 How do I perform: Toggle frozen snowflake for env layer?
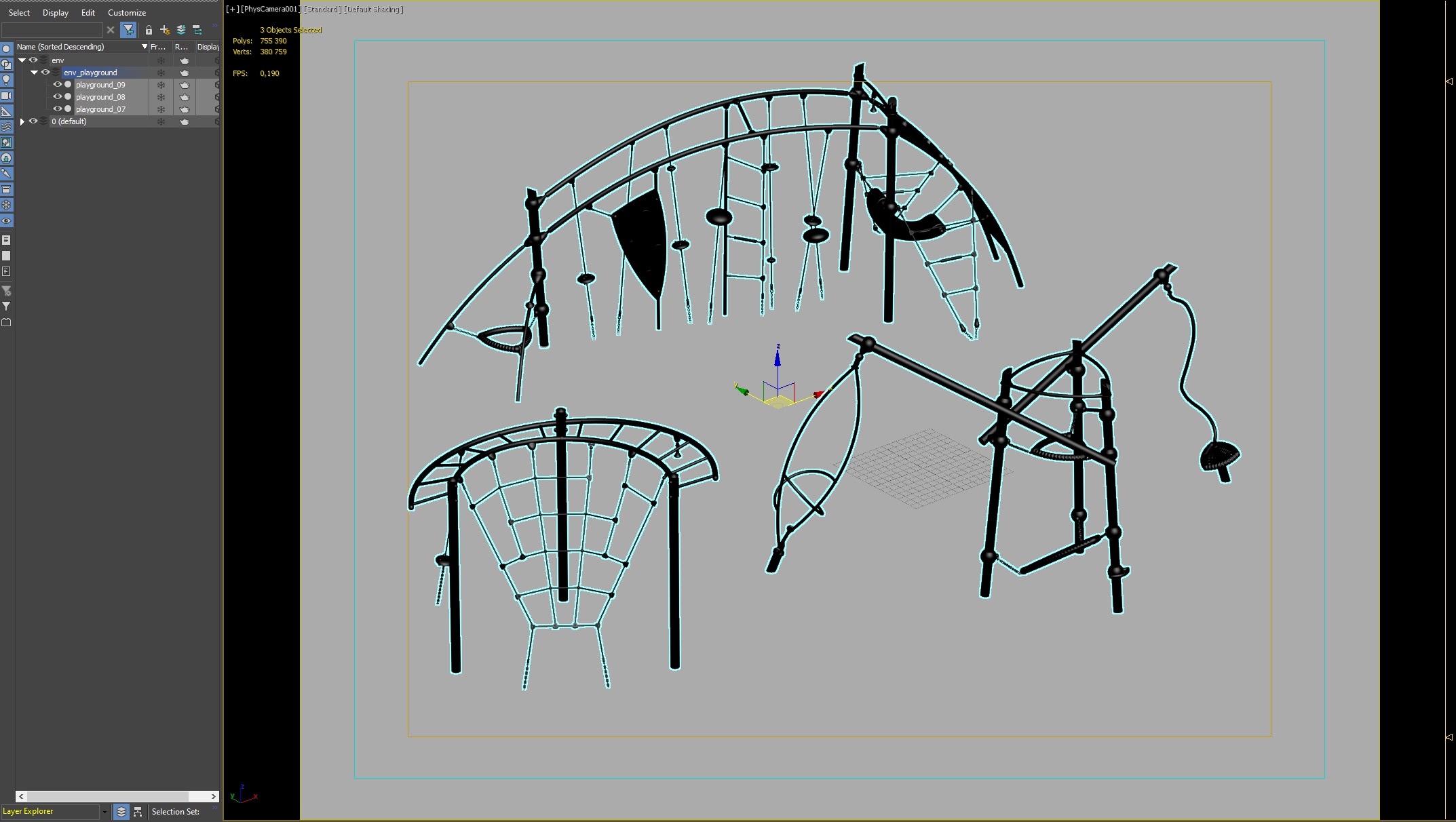tap(161, 60)
